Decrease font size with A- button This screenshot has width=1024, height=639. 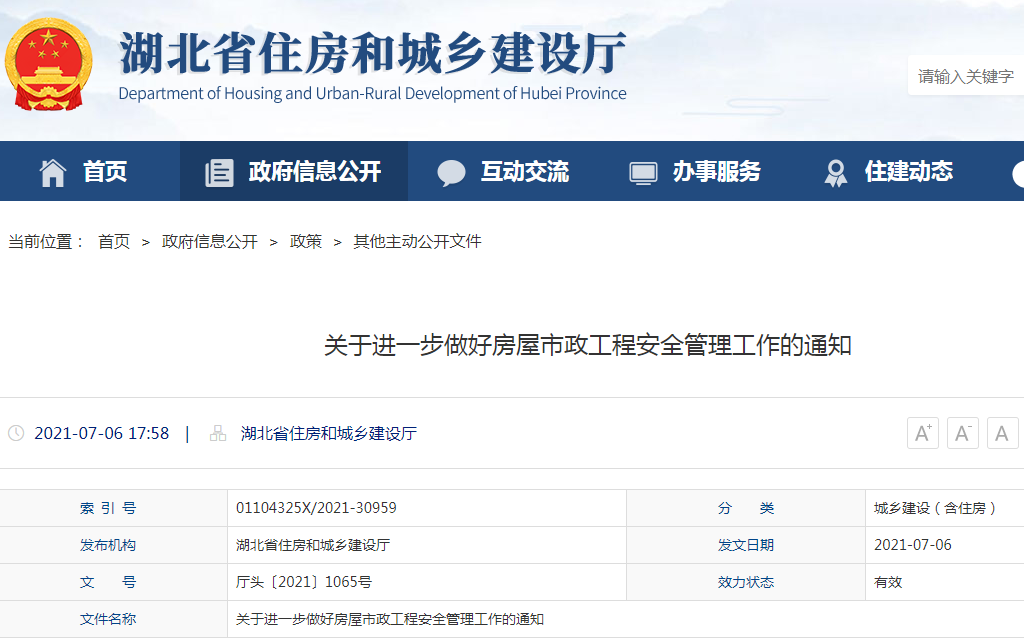tap(963, 433)
